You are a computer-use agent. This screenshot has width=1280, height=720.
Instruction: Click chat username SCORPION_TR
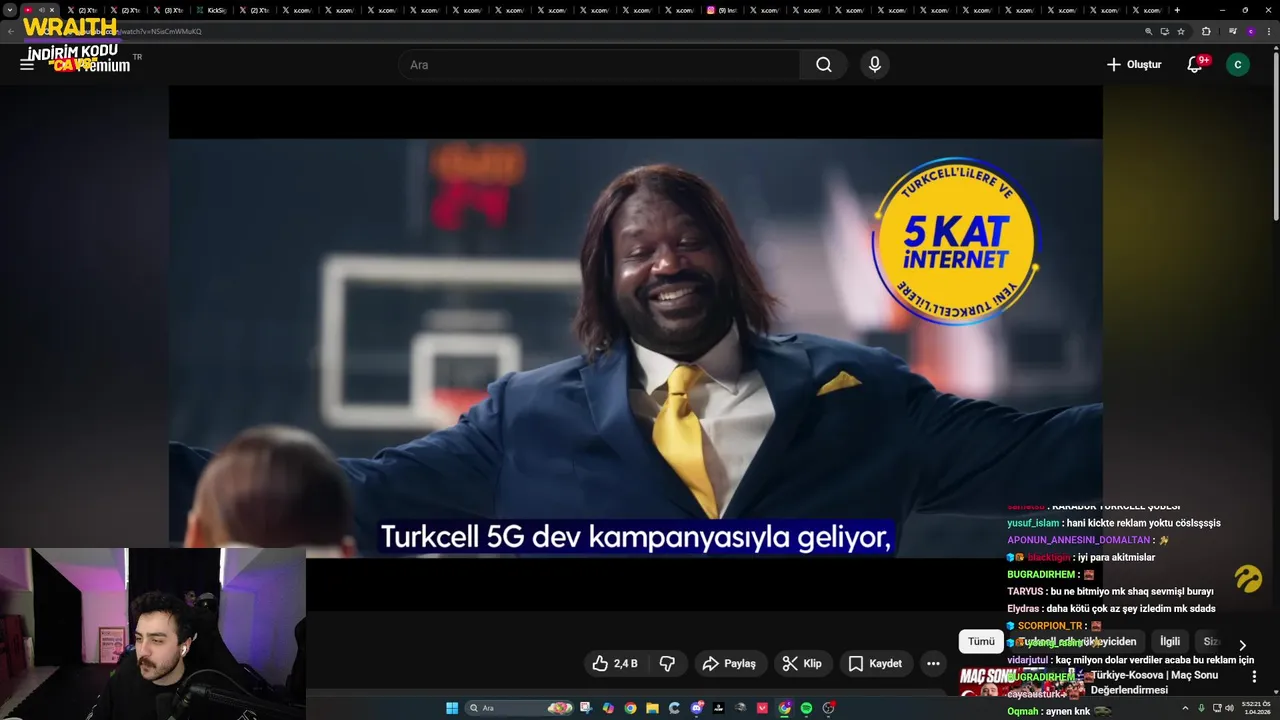tap(1050, 626)
